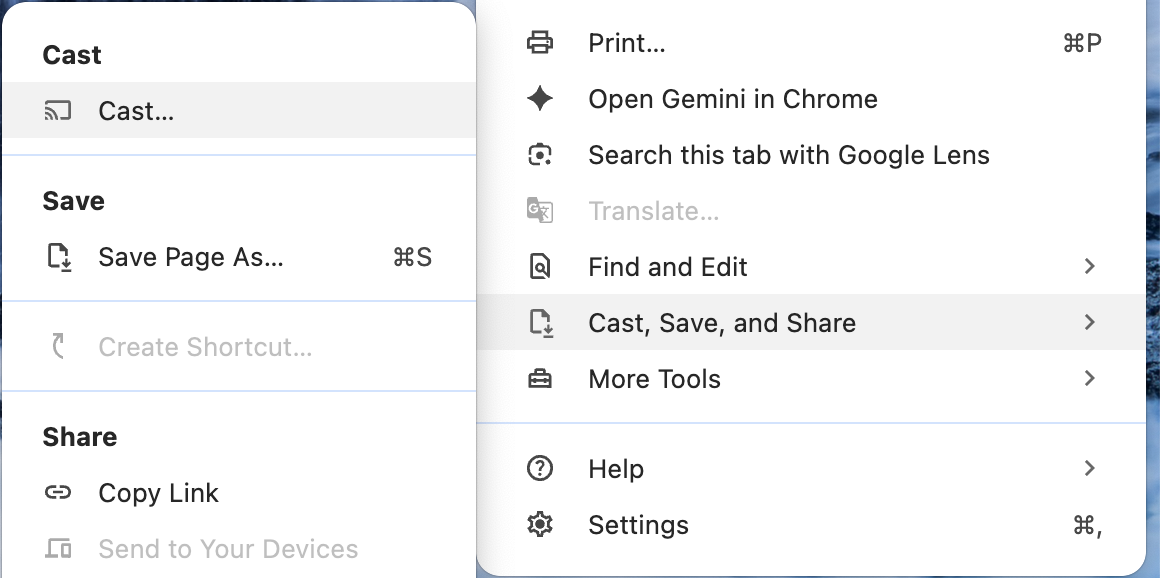Expand the Find and Edit submenu arrow
Image resolution: width=1160 pixels, height=578 pixels.
click(x=1089, y=266)
